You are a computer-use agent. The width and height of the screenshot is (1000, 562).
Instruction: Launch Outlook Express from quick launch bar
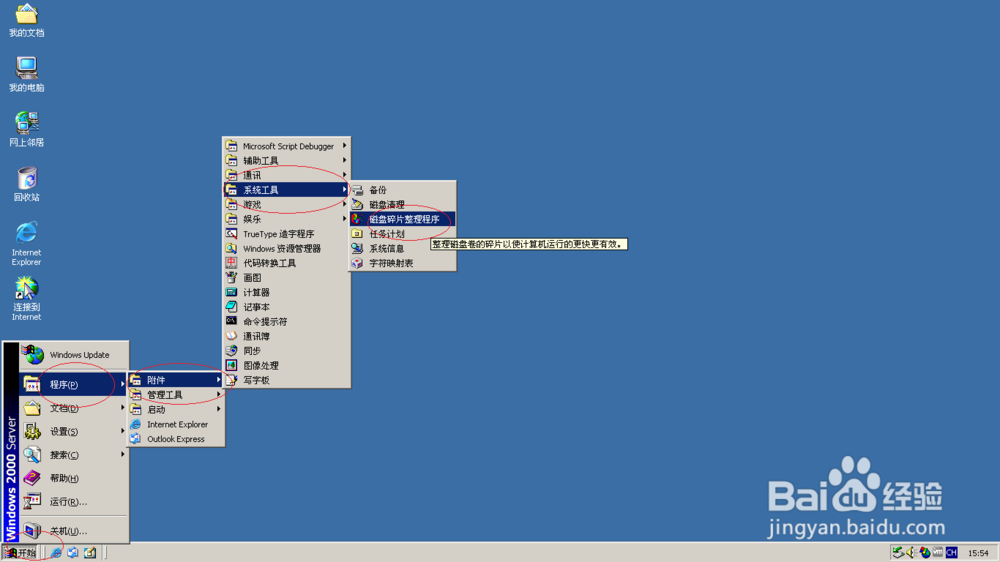point(73,552)
